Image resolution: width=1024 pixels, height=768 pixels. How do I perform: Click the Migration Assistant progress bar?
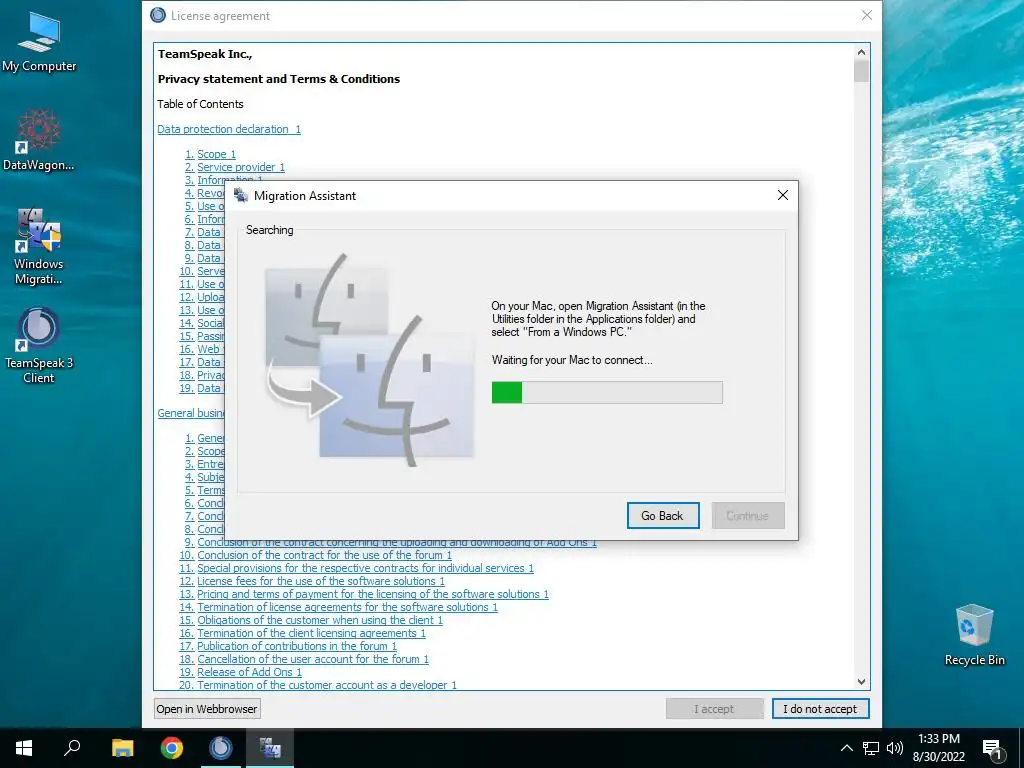click(607, 392)
